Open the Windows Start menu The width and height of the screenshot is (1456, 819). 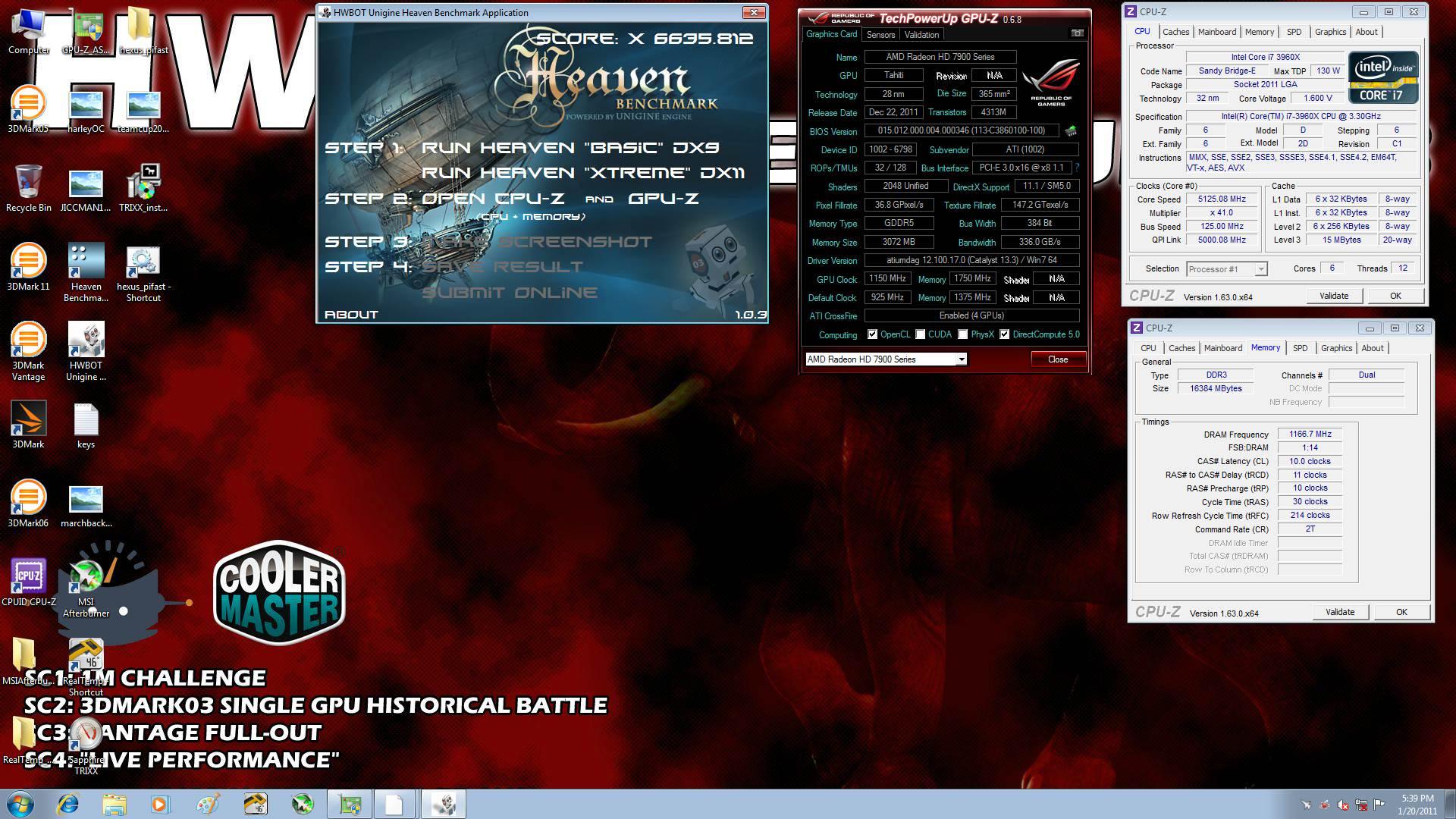(x=20, y=804)
